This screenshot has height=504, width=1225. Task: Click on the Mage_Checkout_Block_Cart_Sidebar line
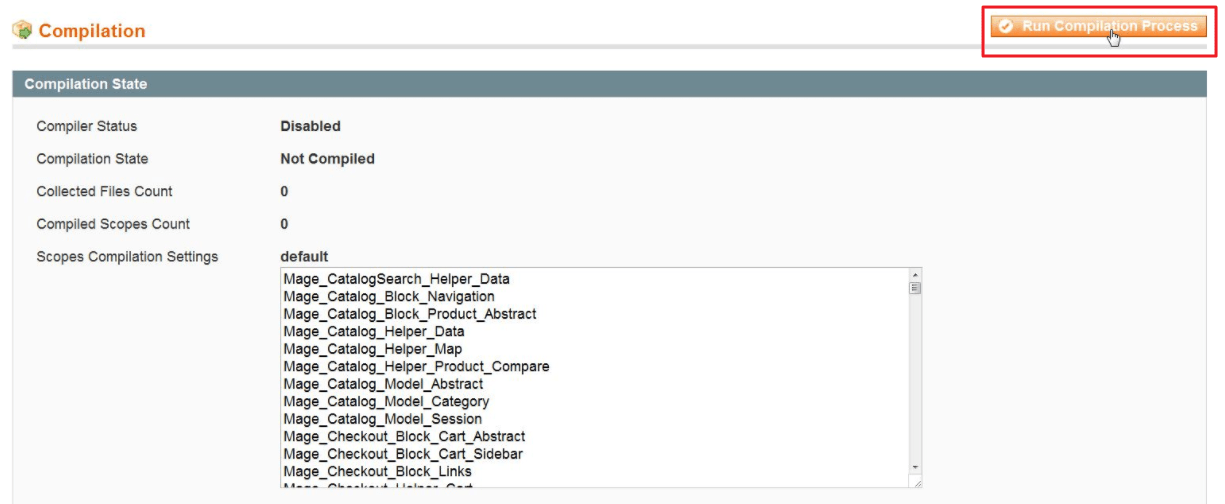tap(403, 454)
